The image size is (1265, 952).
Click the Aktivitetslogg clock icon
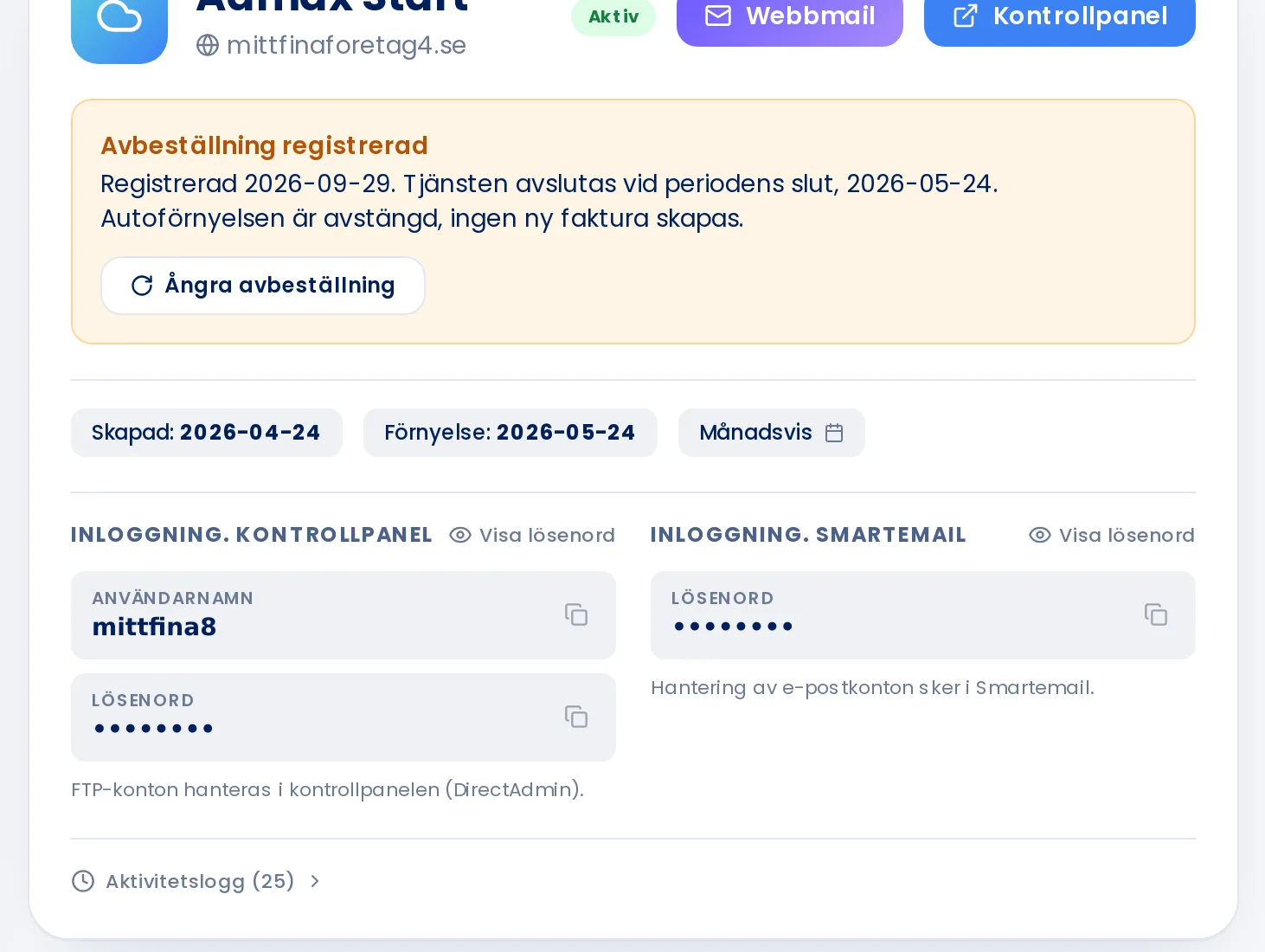coord(83,881)
